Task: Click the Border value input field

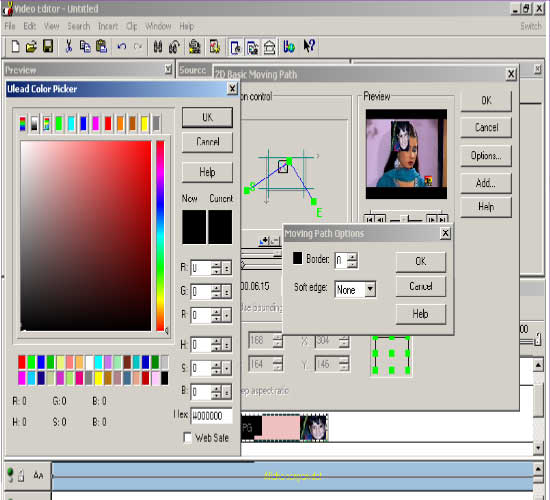Action: point(341,260)
